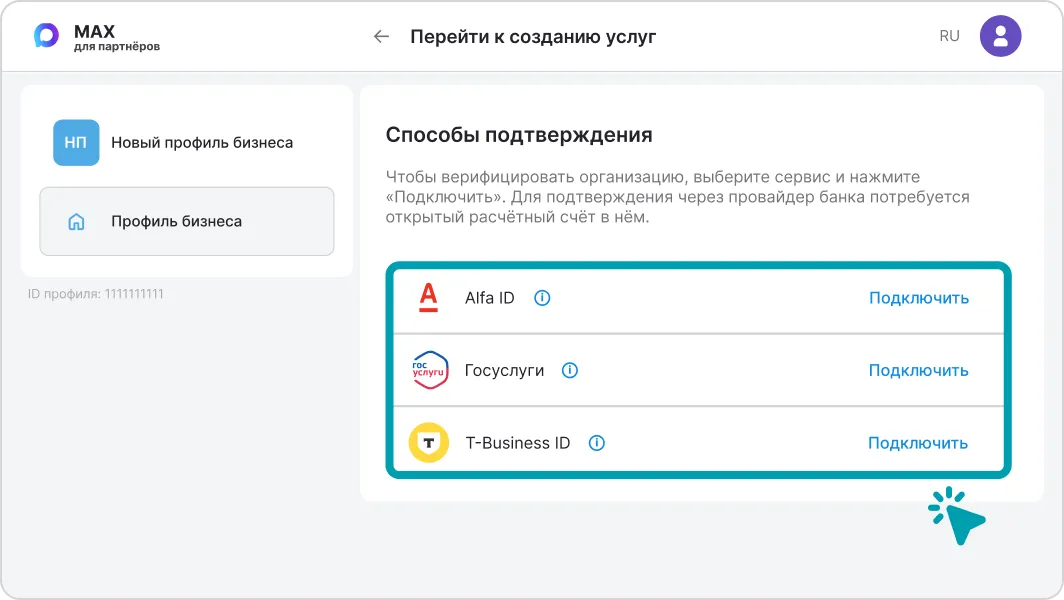Click the 'T-Business ID' label
This screenshot has width=1064, height=600.
(x=518, y=443)
